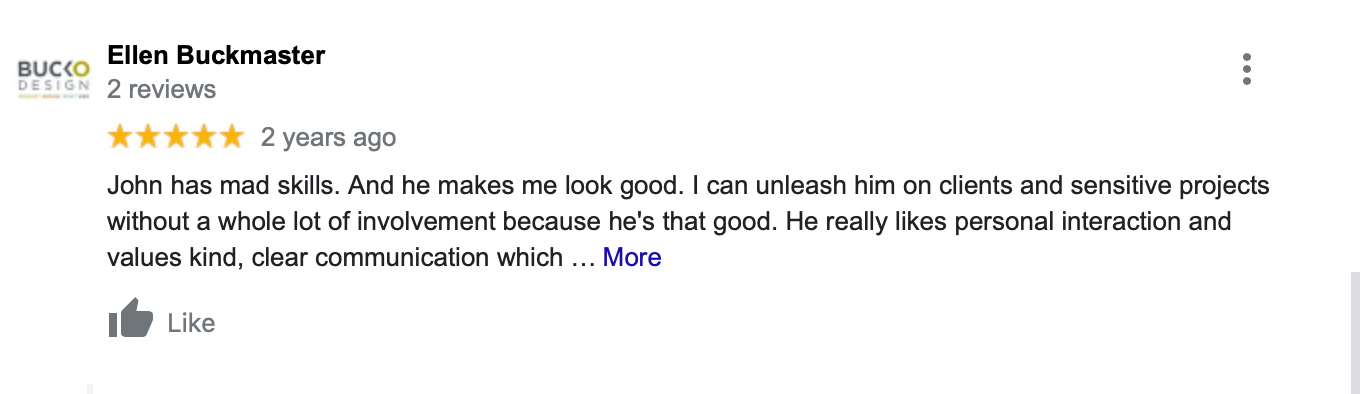Click the "2 years ago" timestamp
This screenshot has height=394, width=1360.
(329, 137)
